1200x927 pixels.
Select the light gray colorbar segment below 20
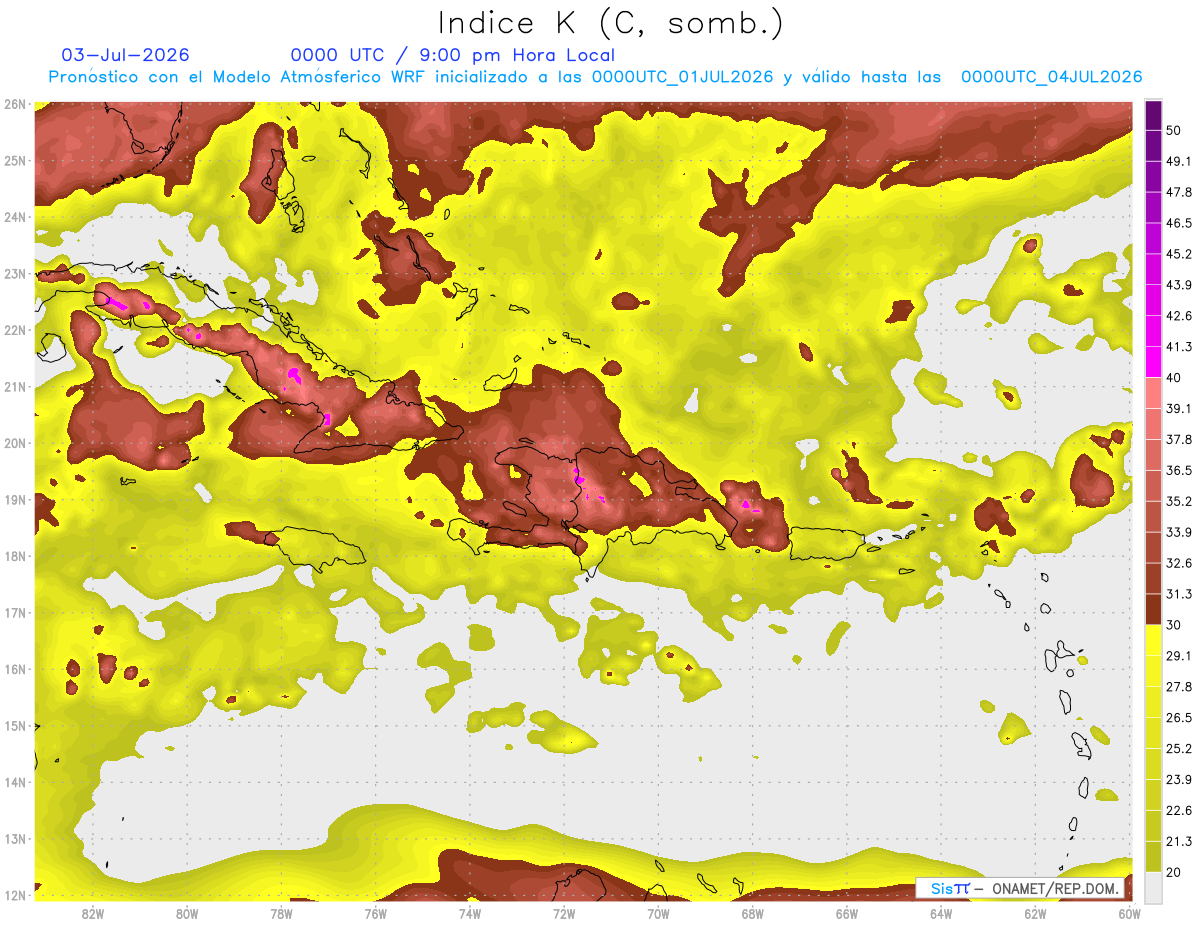coord(1153,886)
